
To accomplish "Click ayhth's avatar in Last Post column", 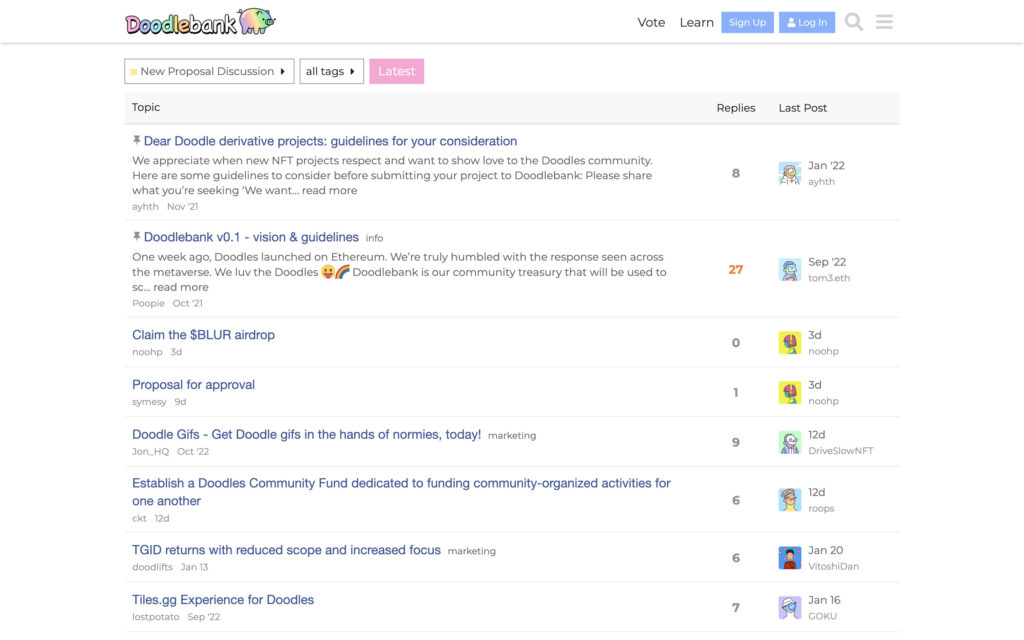I will (x=790, y=173).
